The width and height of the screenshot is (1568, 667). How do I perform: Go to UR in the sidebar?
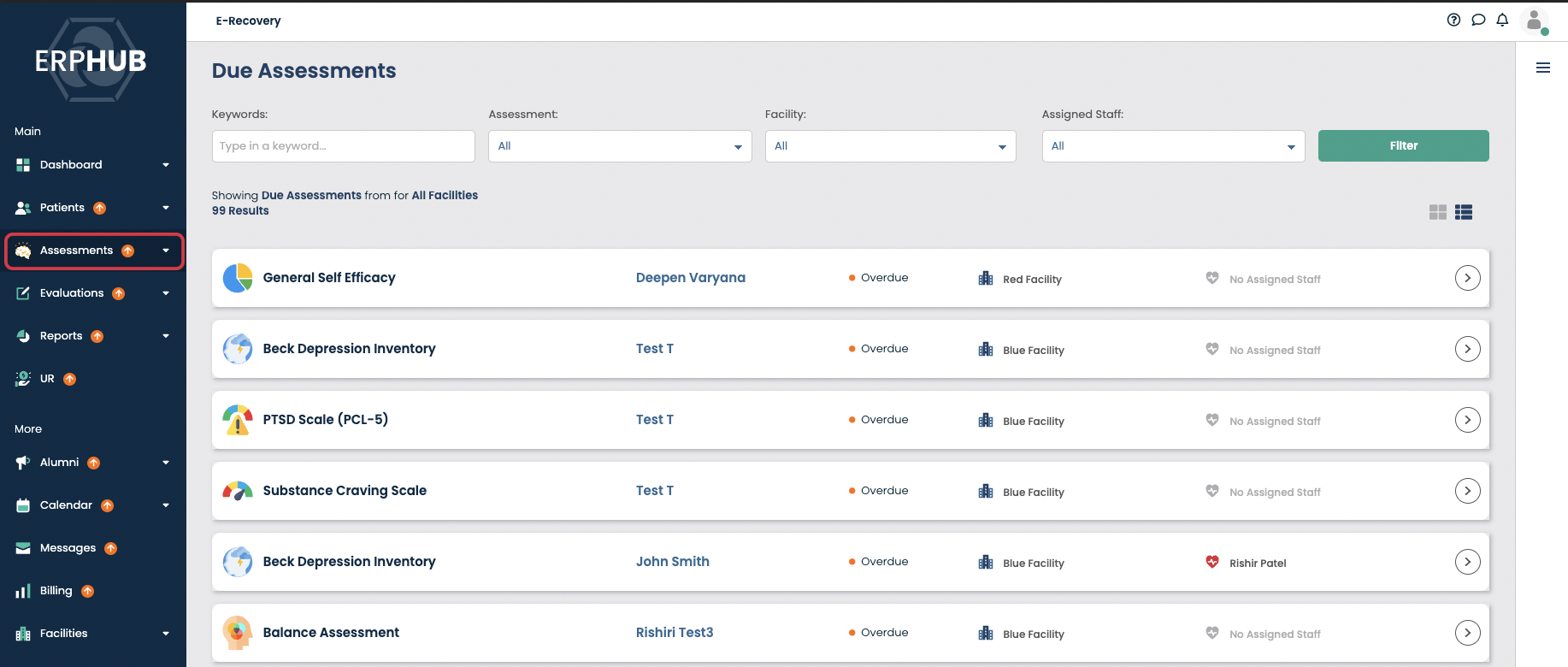[47, 379]
